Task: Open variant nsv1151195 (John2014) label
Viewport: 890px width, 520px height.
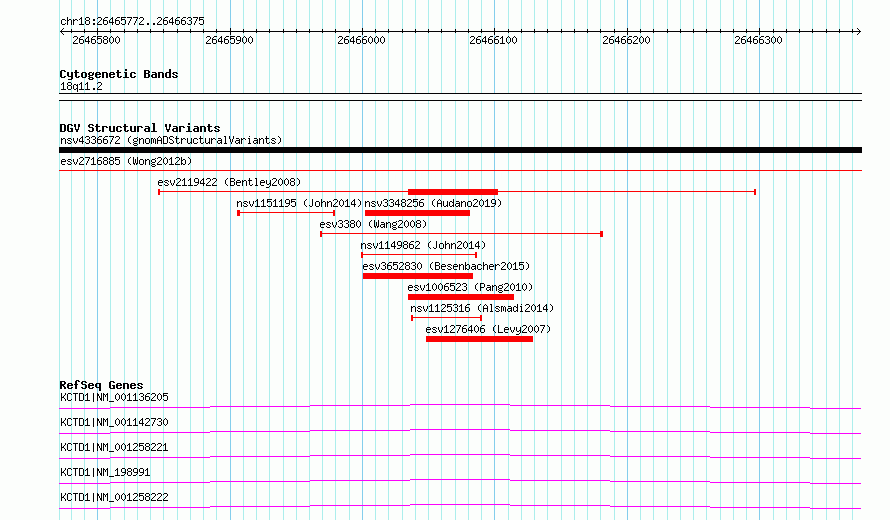Action: tap(299, 203)
